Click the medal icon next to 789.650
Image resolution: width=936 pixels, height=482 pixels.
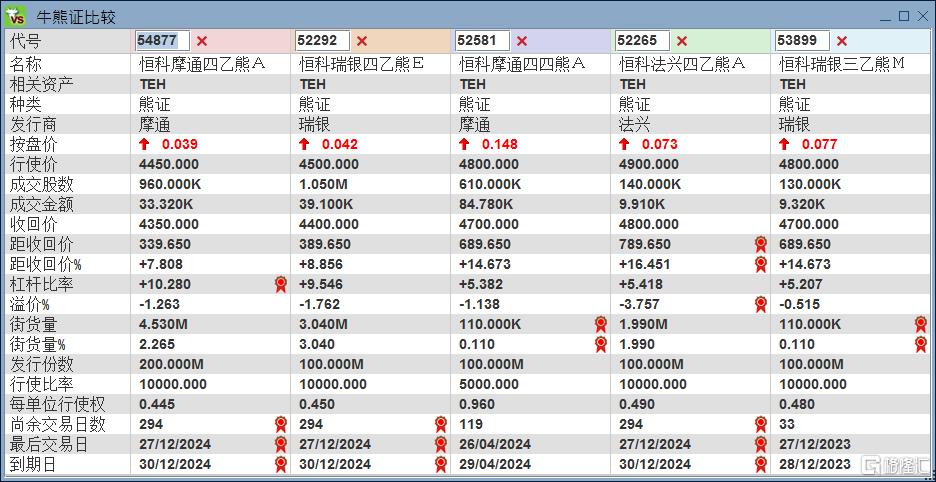point(760,244)
